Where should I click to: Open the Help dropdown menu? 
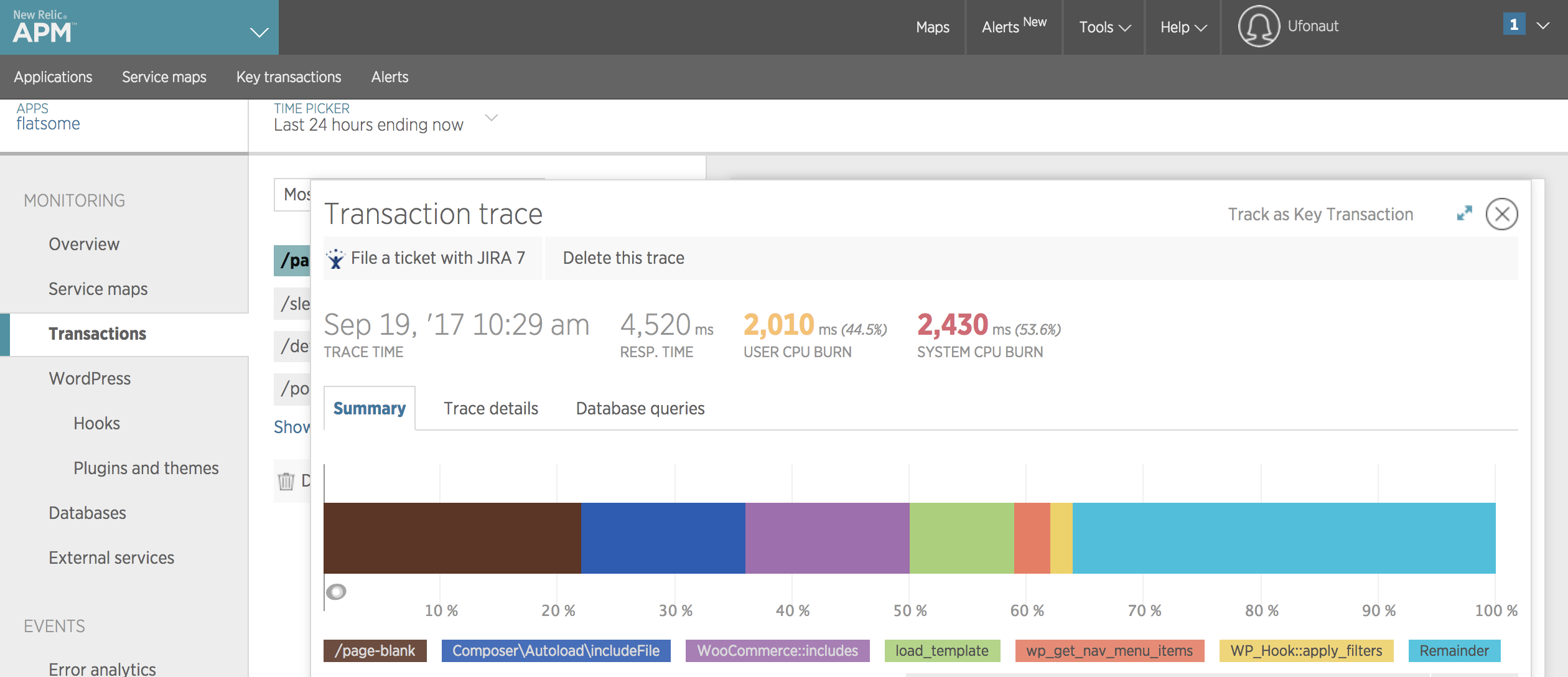click(1183, 27)
